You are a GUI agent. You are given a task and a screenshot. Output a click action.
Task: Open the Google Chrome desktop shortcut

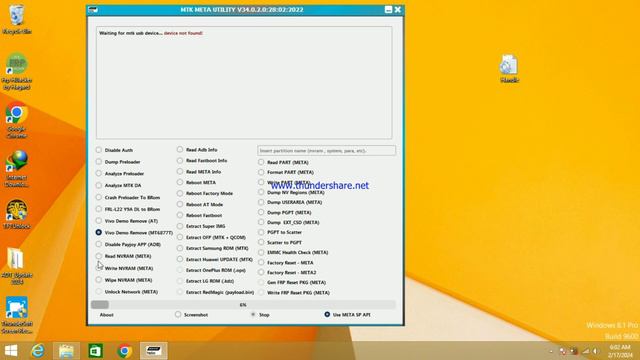[x=17, y=120]
